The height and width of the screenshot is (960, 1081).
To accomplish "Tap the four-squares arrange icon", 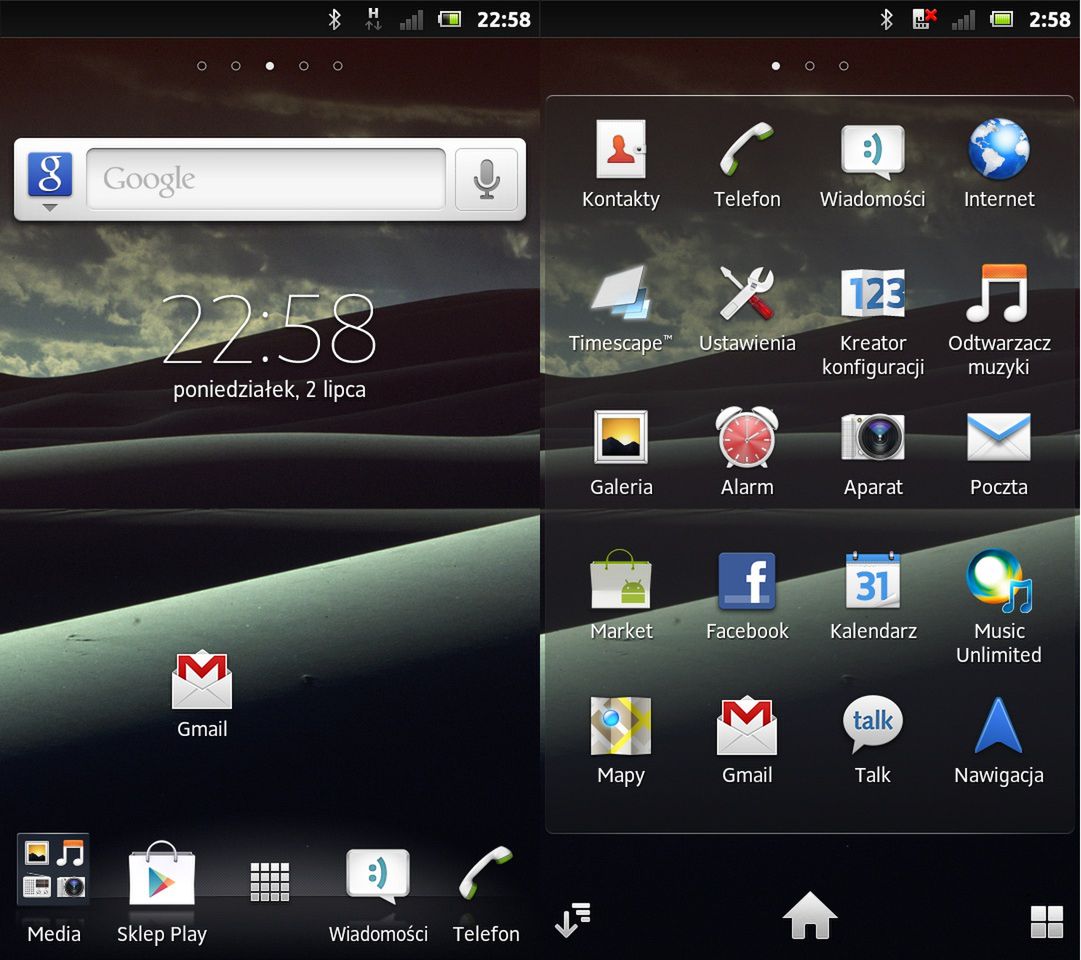I will (1047, 921).
